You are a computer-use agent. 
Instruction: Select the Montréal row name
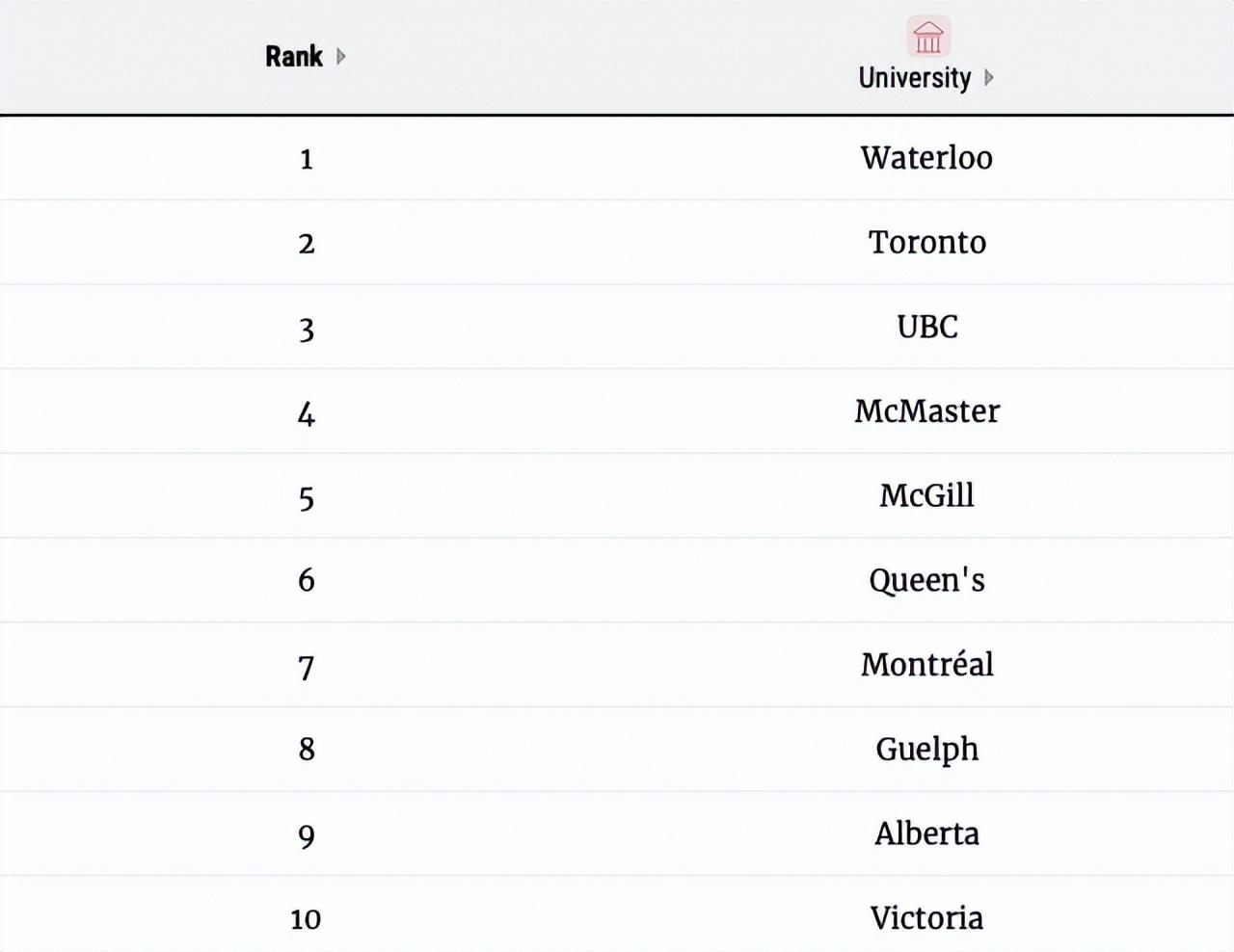(x=926, y=665)
